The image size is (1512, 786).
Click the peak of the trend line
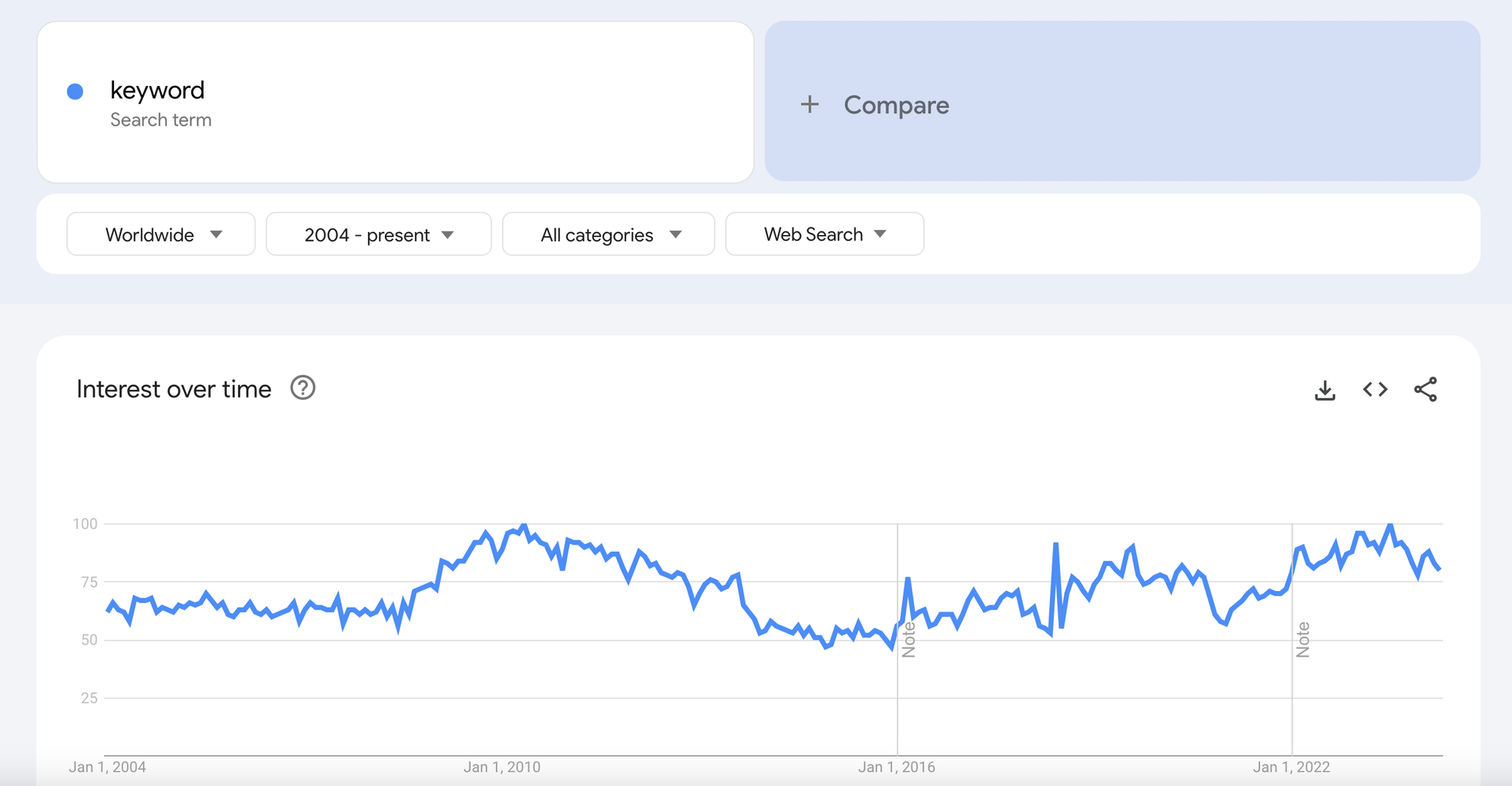coord(524,525)
